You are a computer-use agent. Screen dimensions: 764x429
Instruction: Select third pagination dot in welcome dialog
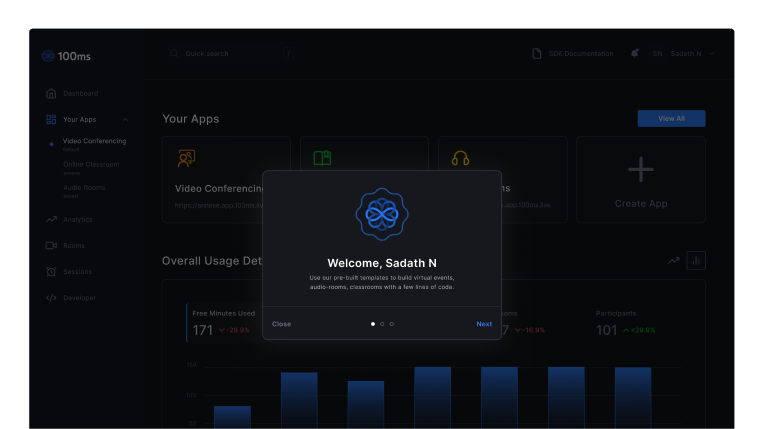(x=391, y=324)
